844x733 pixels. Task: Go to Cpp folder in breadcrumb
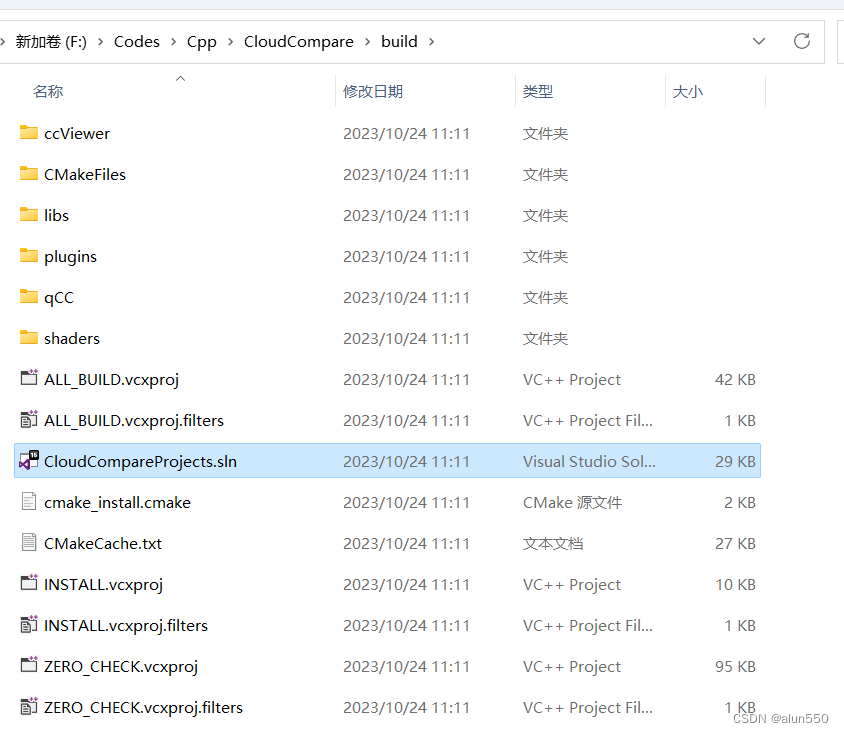point(202,42)
